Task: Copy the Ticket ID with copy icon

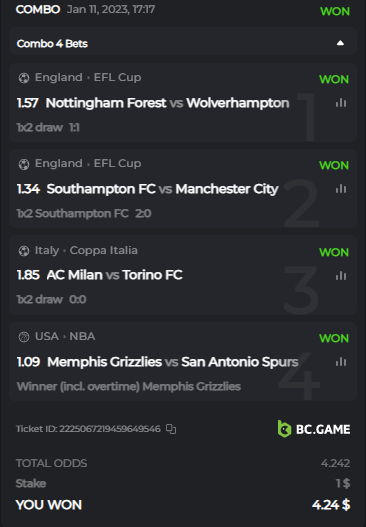Action: tap(171, 429)
